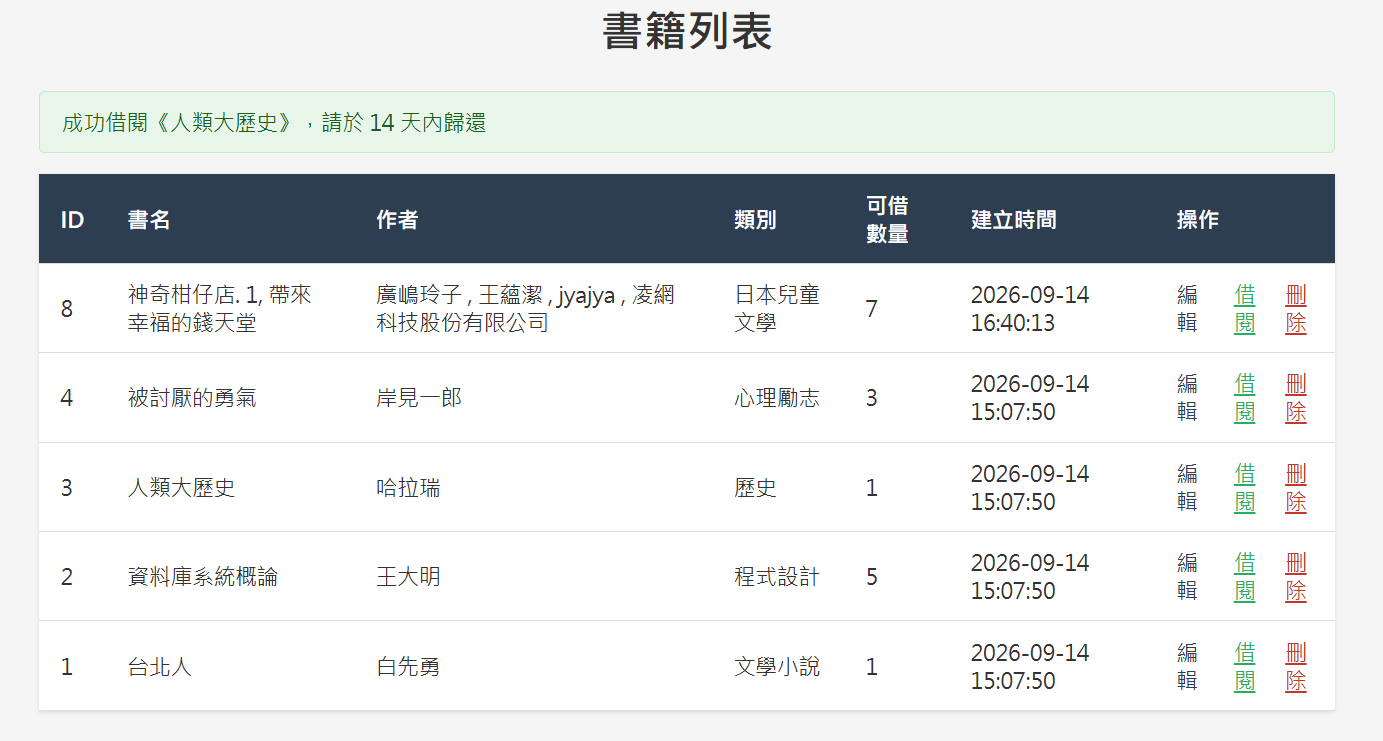Click the 心理勵志 category cell
Image resolution: width=1383 pixels, height=741 pixels.
point(777,398)
